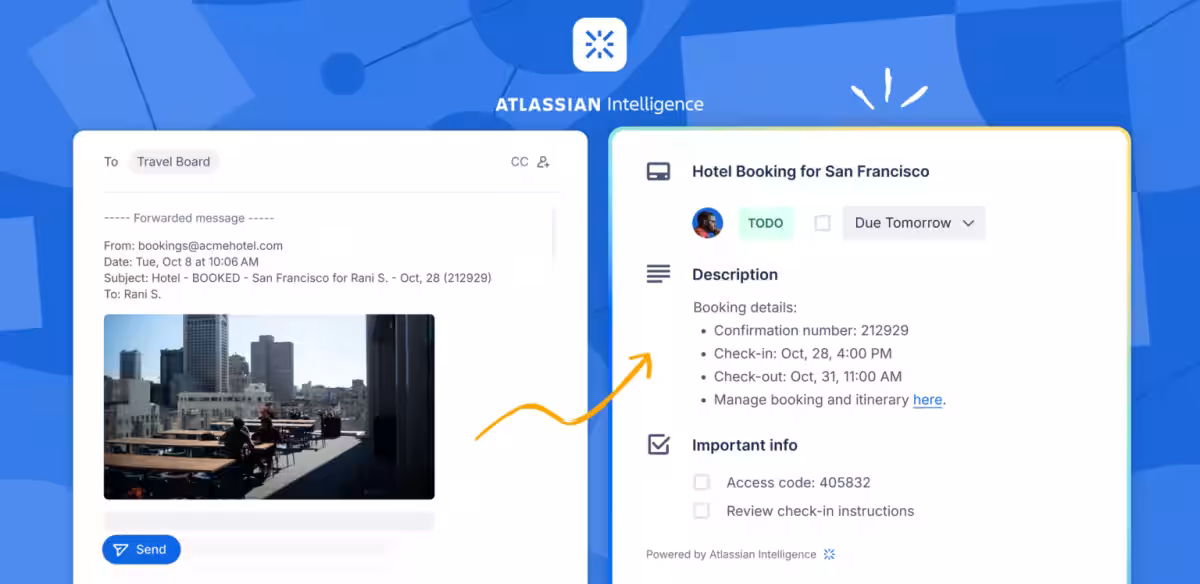
Task: Tick the due date complete checkbox
Action: click(822, 223)
